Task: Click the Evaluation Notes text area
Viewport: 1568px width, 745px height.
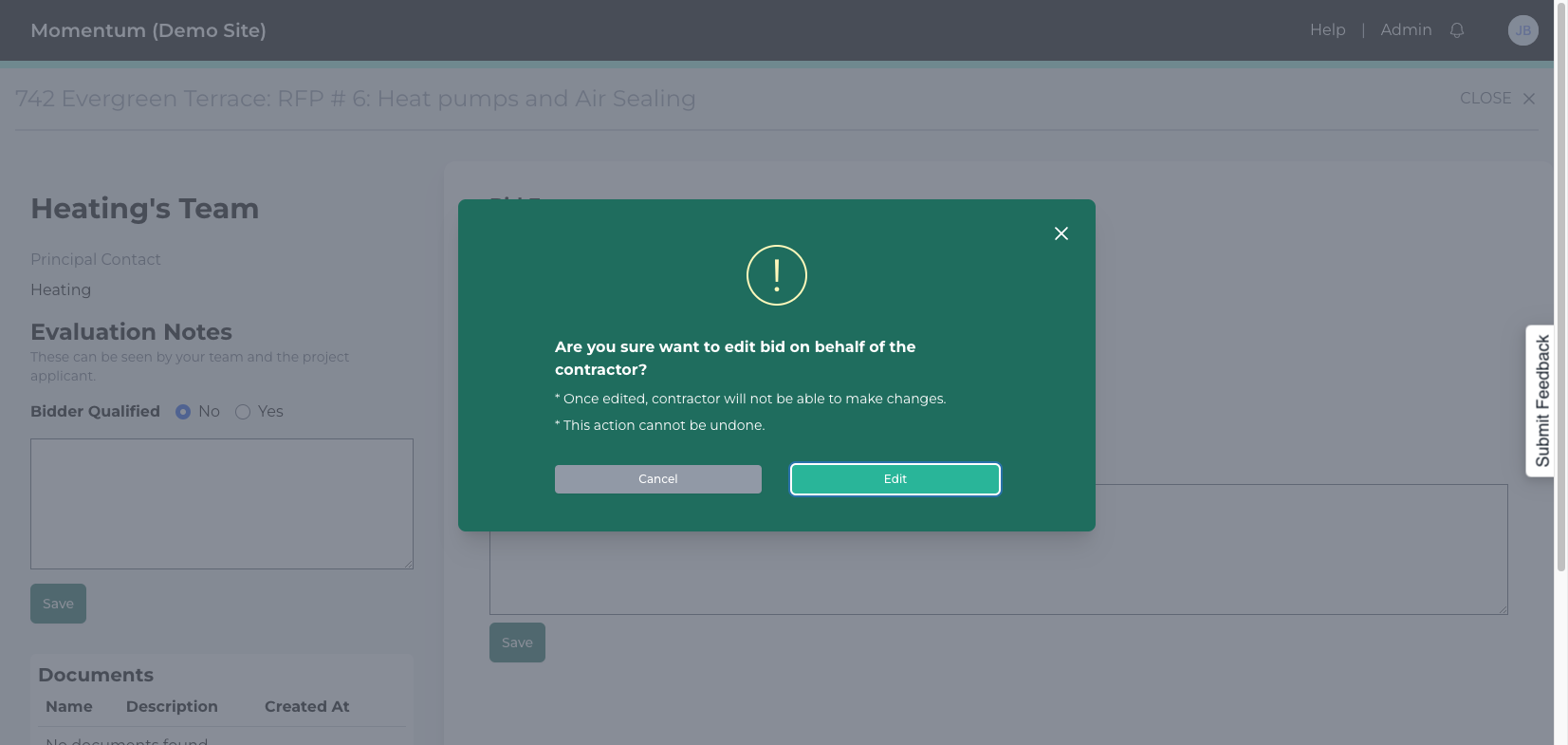Action: point(222,504)
